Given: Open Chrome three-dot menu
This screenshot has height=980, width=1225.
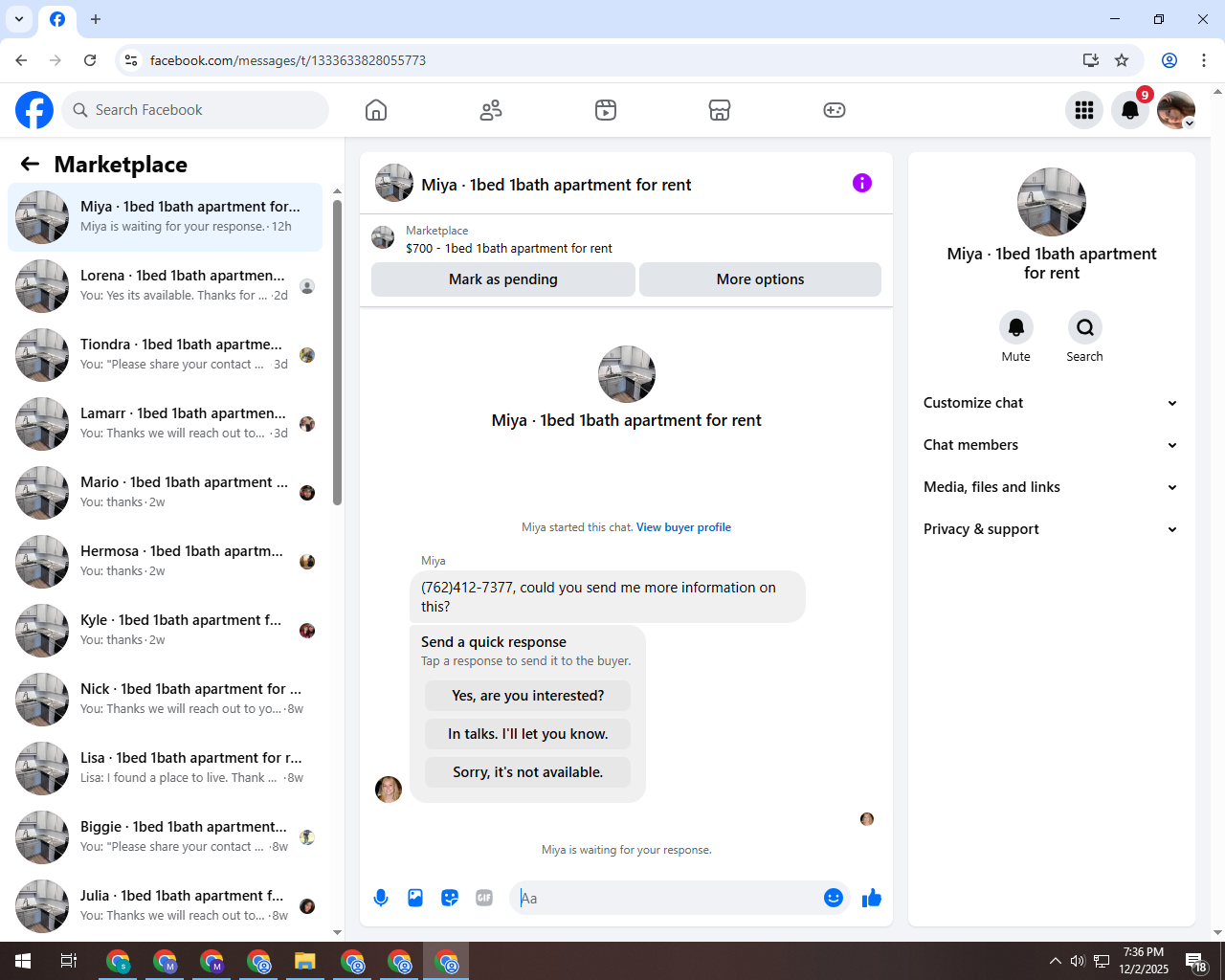Looking at the screenshot, I should click(1204, 60).
